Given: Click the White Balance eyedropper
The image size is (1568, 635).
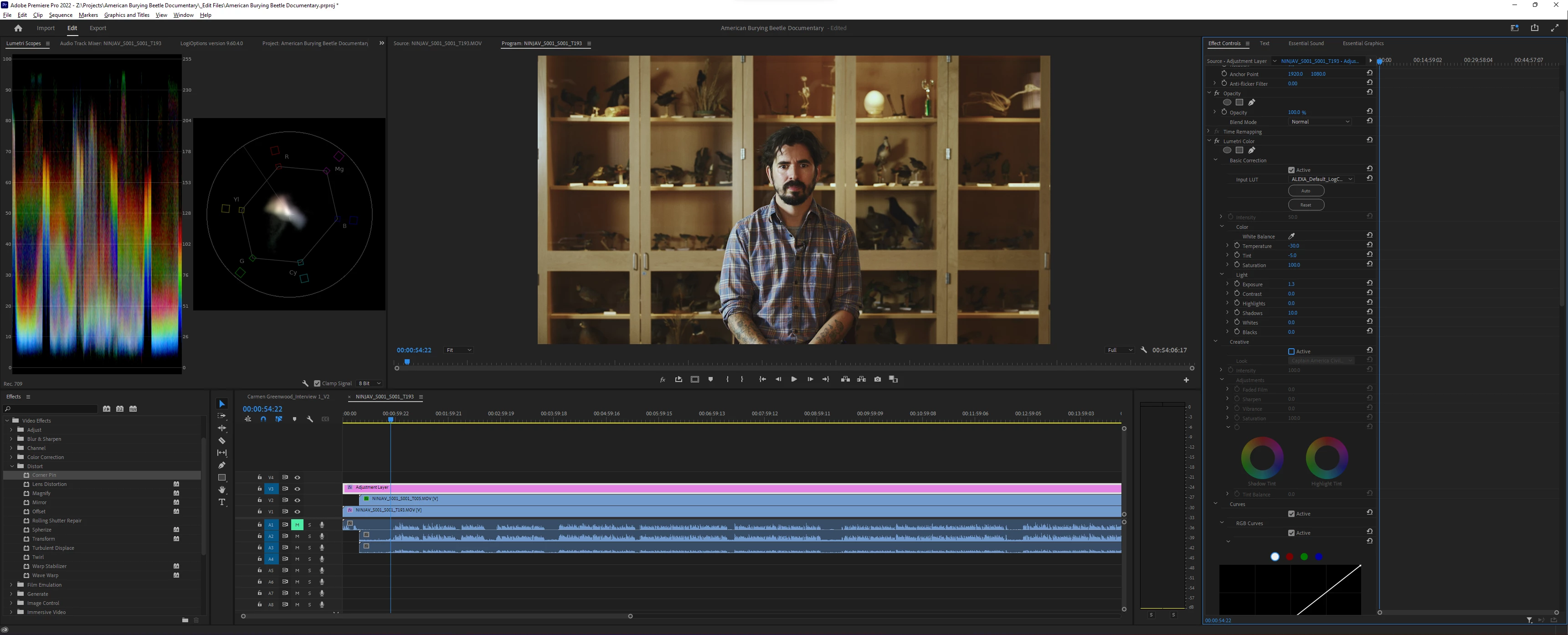Looking at the screenshot, I should [x=1291, y=236].
